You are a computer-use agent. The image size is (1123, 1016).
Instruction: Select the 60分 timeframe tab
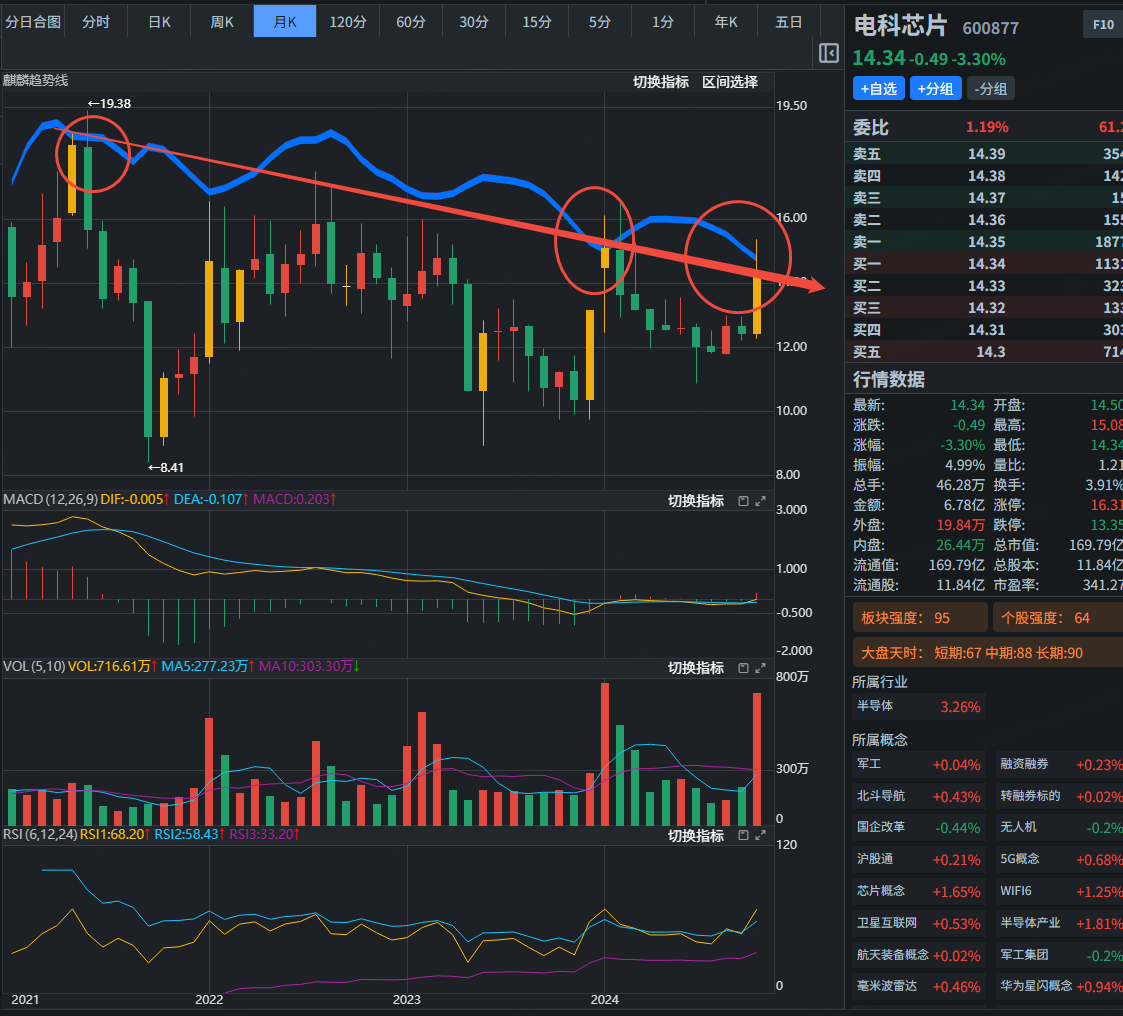point(410,21)
